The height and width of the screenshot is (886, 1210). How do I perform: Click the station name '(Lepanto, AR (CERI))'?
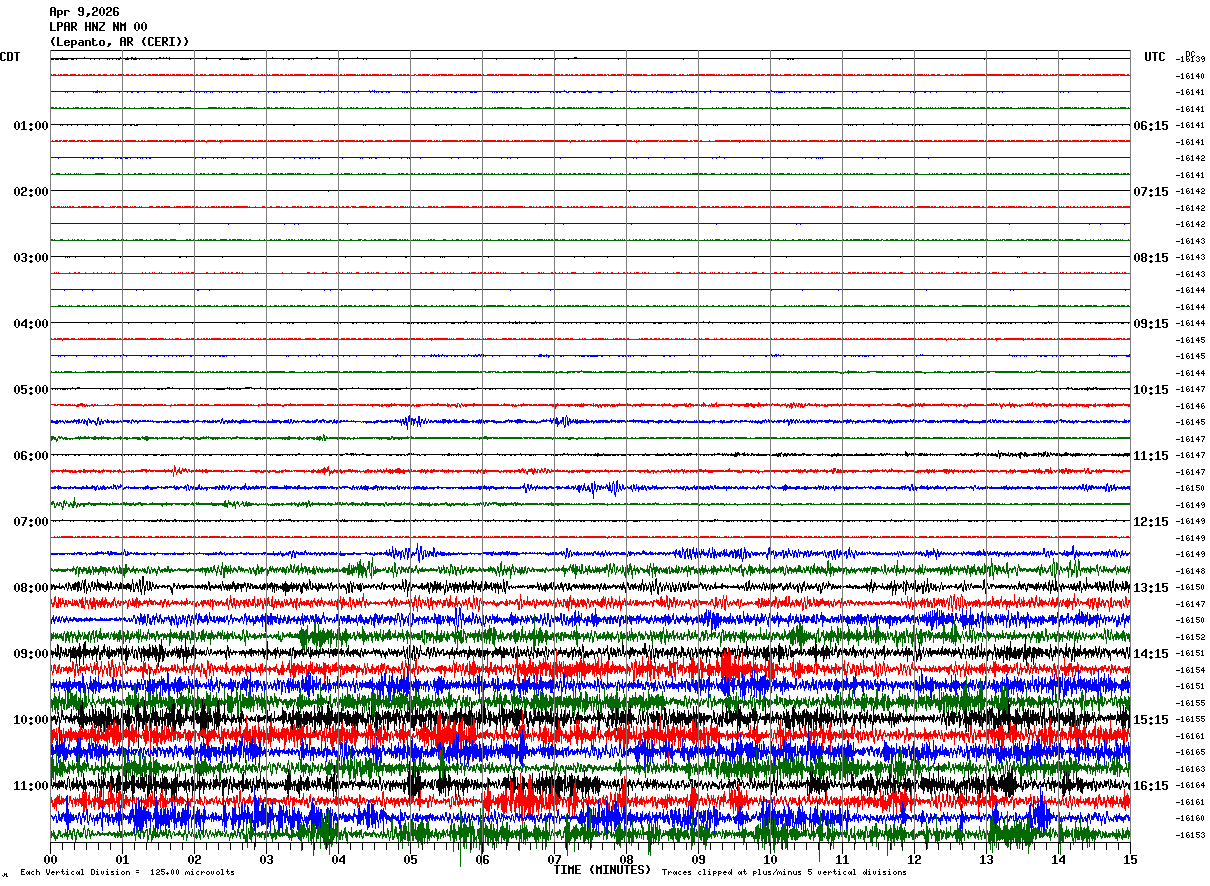click(119, 42)
